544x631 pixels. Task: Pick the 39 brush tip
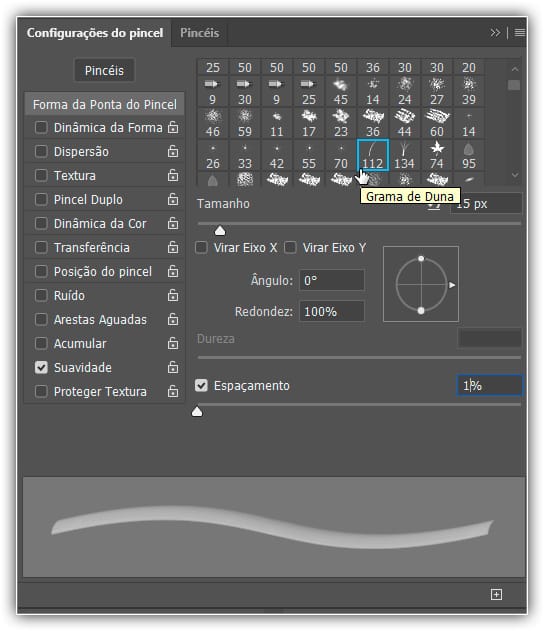469,91
